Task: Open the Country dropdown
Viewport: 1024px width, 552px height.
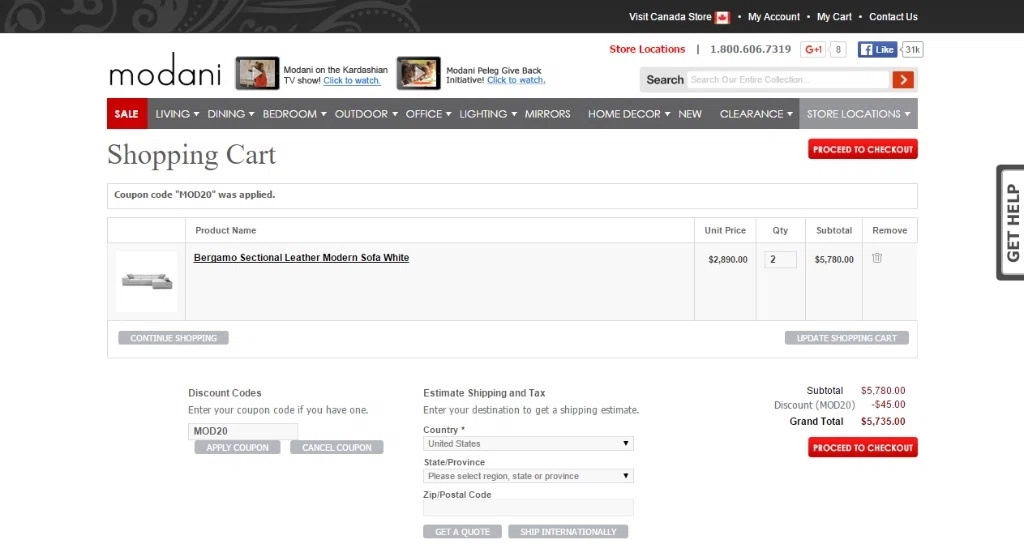Action: 528,444
